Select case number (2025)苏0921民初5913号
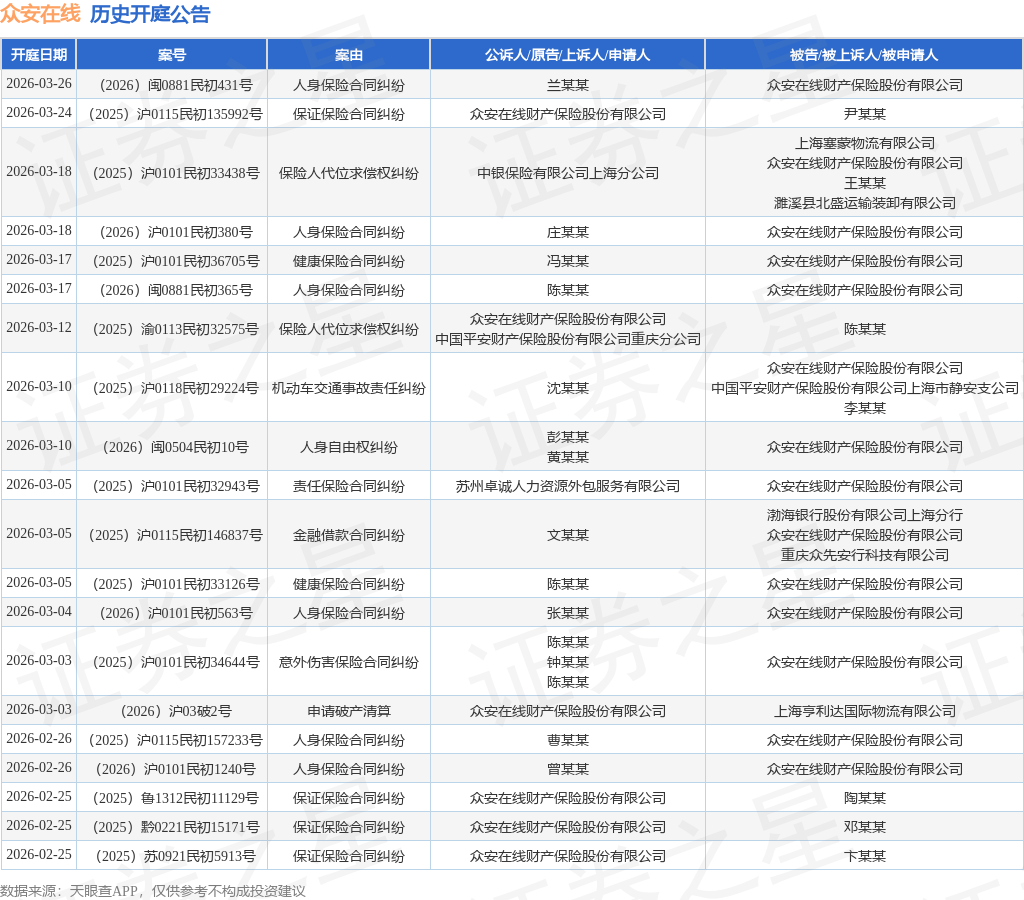Screen dimensions: 1024x900 point(176,856)
